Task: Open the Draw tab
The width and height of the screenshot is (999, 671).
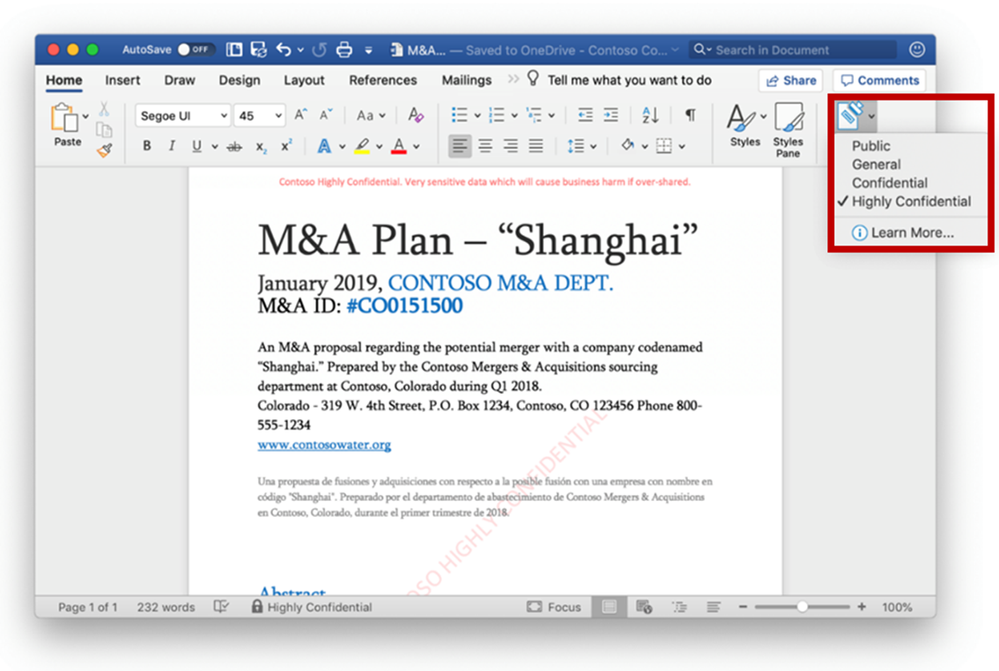Action: coord(180,80)
